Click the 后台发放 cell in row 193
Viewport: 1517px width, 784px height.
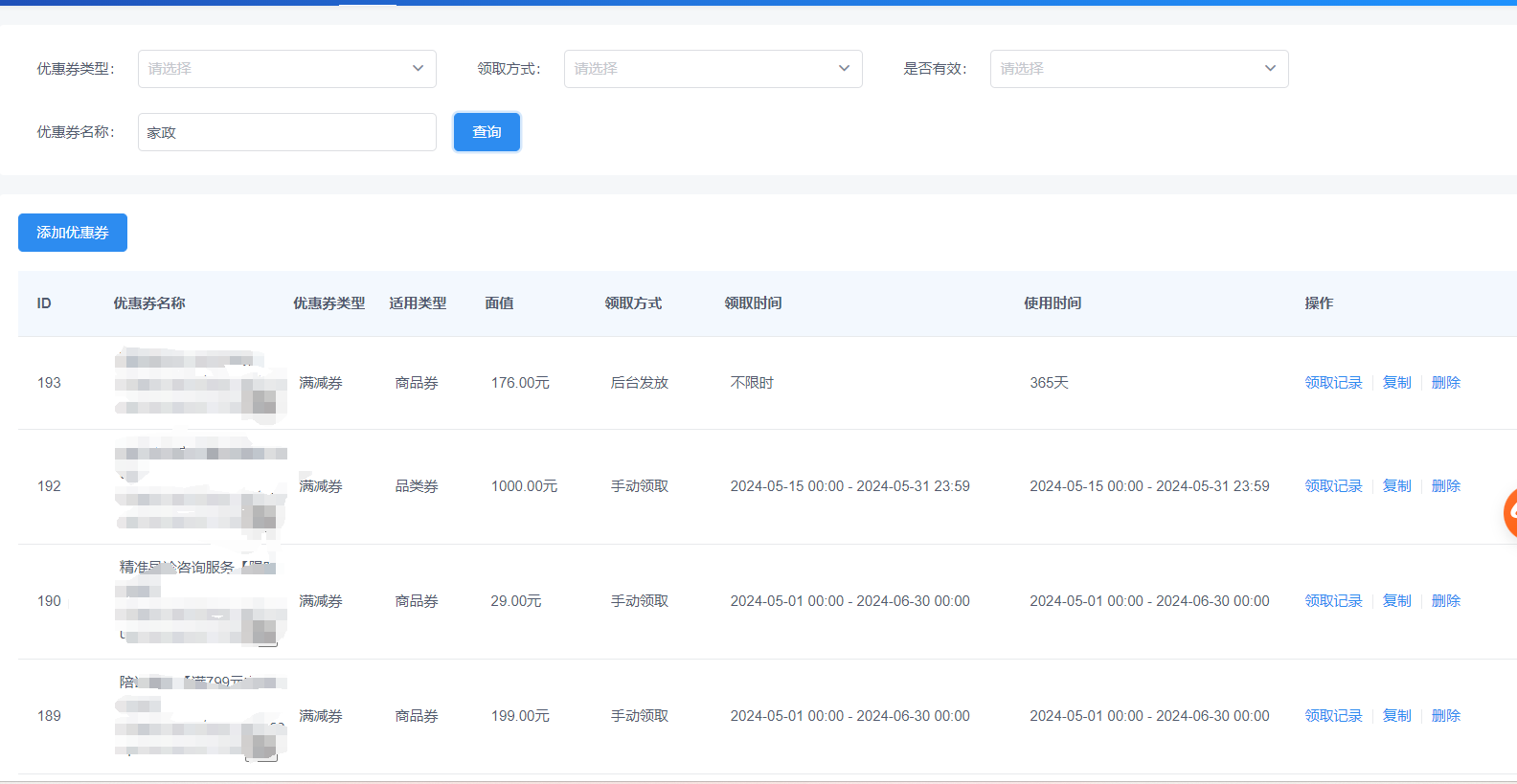[x=640, y=383]
